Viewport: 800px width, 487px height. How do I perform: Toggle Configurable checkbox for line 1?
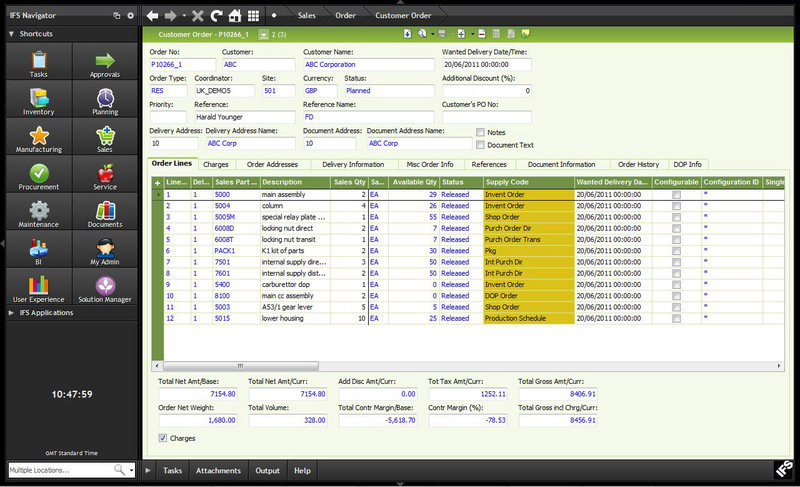click(676, 195)
